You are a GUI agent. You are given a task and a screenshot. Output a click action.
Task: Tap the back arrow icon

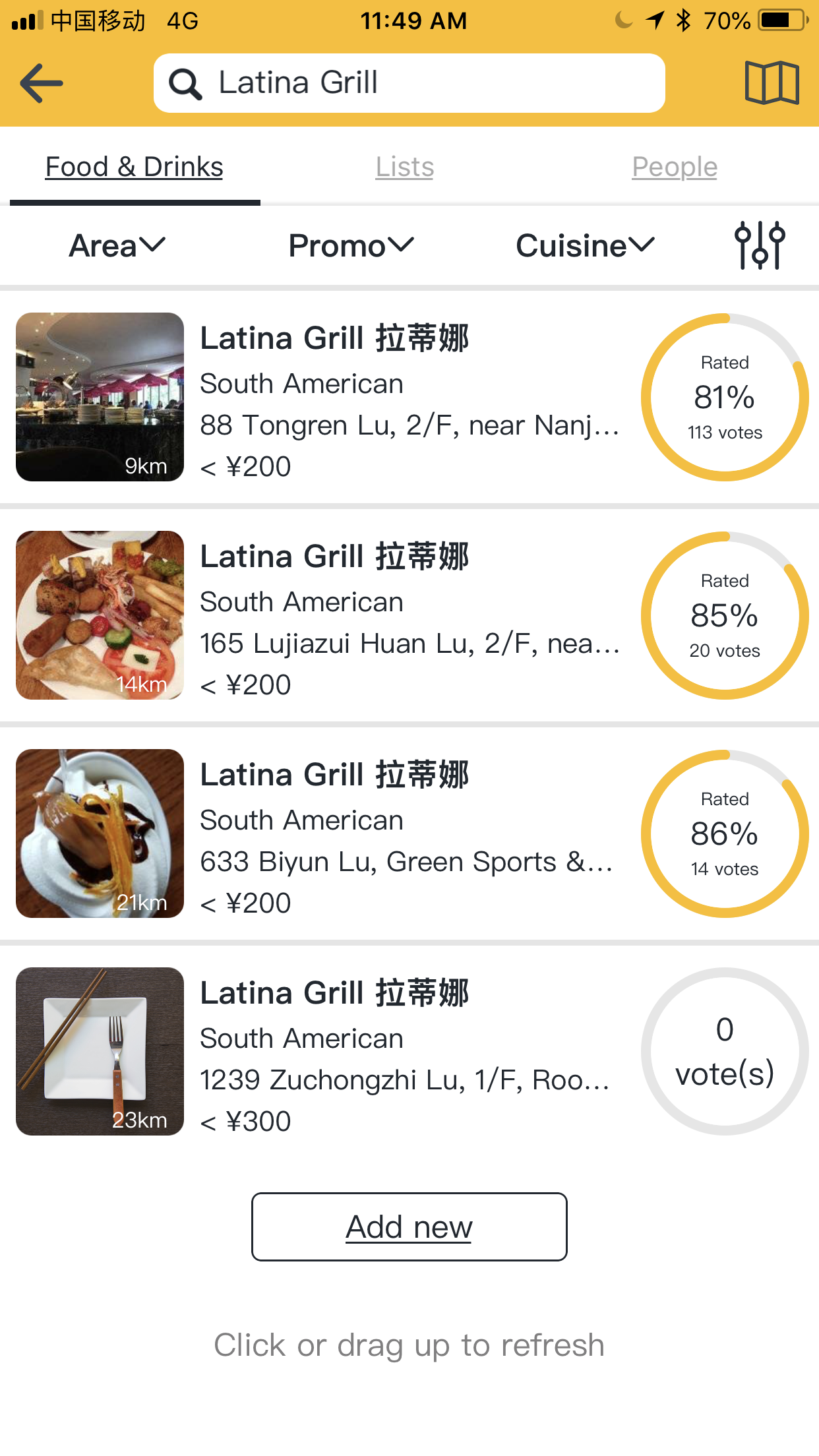click(x=42, y=83)
